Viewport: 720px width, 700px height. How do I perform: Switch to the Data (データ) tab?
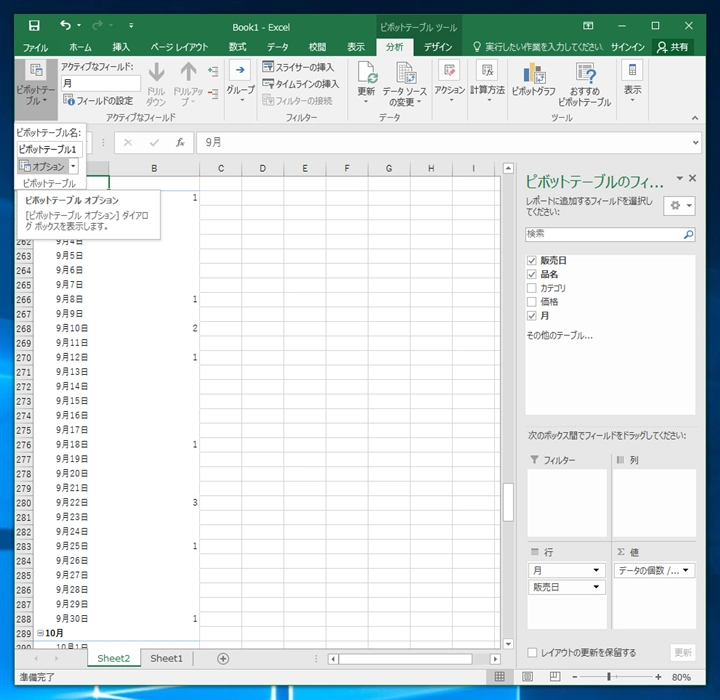[x=277, y=47]
